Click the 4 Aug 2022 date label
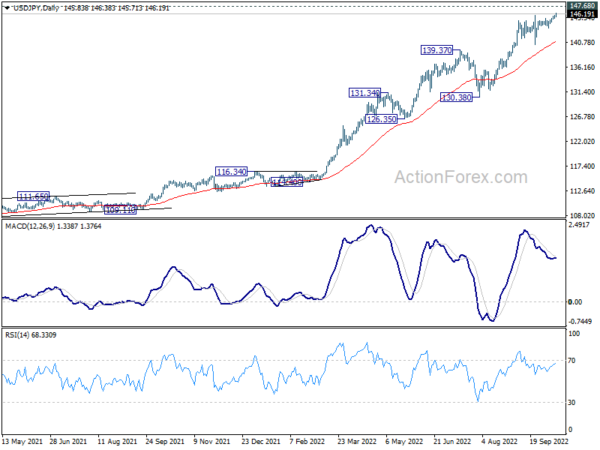The image size is (600, 450). 499,442
